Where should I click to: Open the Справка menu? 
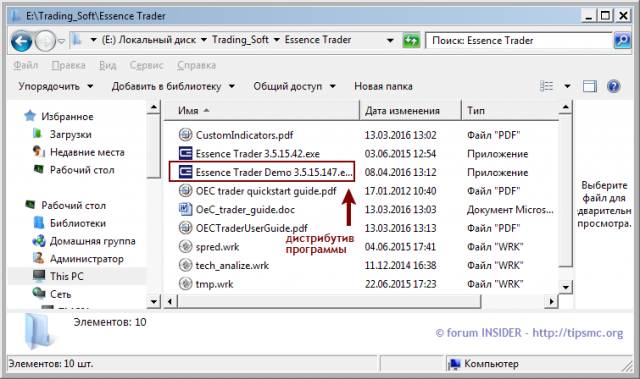[196, 65]
